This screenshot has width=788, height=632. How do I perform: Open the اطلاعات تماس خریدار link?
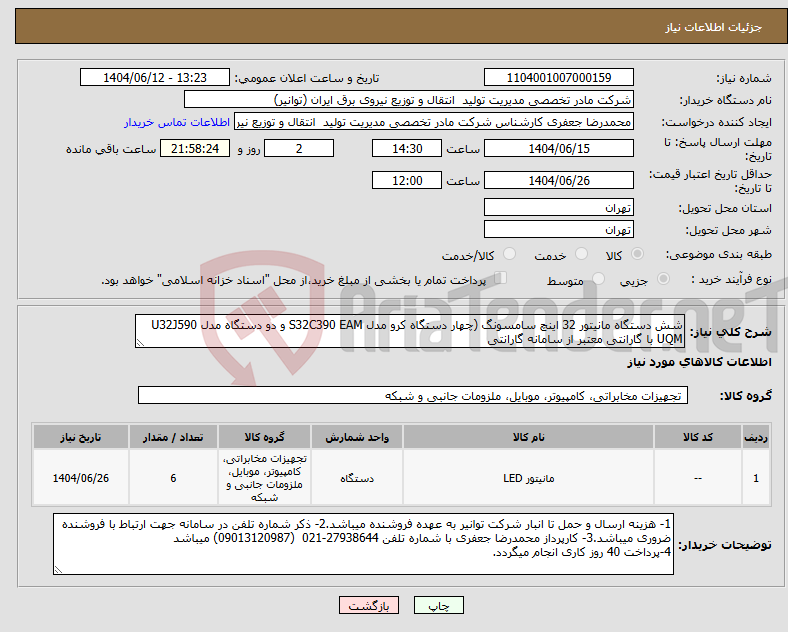point(177,122)
